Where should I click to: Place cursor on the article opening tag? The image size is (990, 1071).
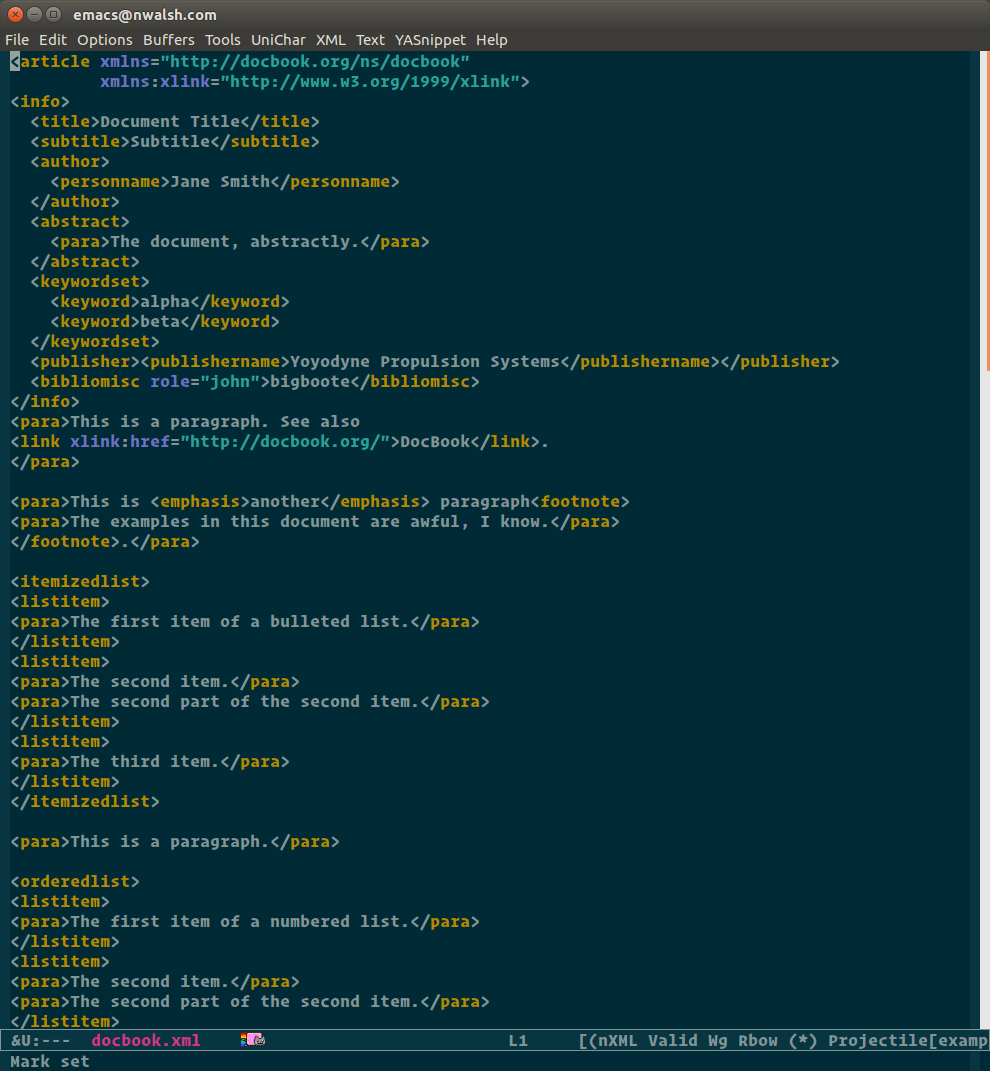pos(50,61)
